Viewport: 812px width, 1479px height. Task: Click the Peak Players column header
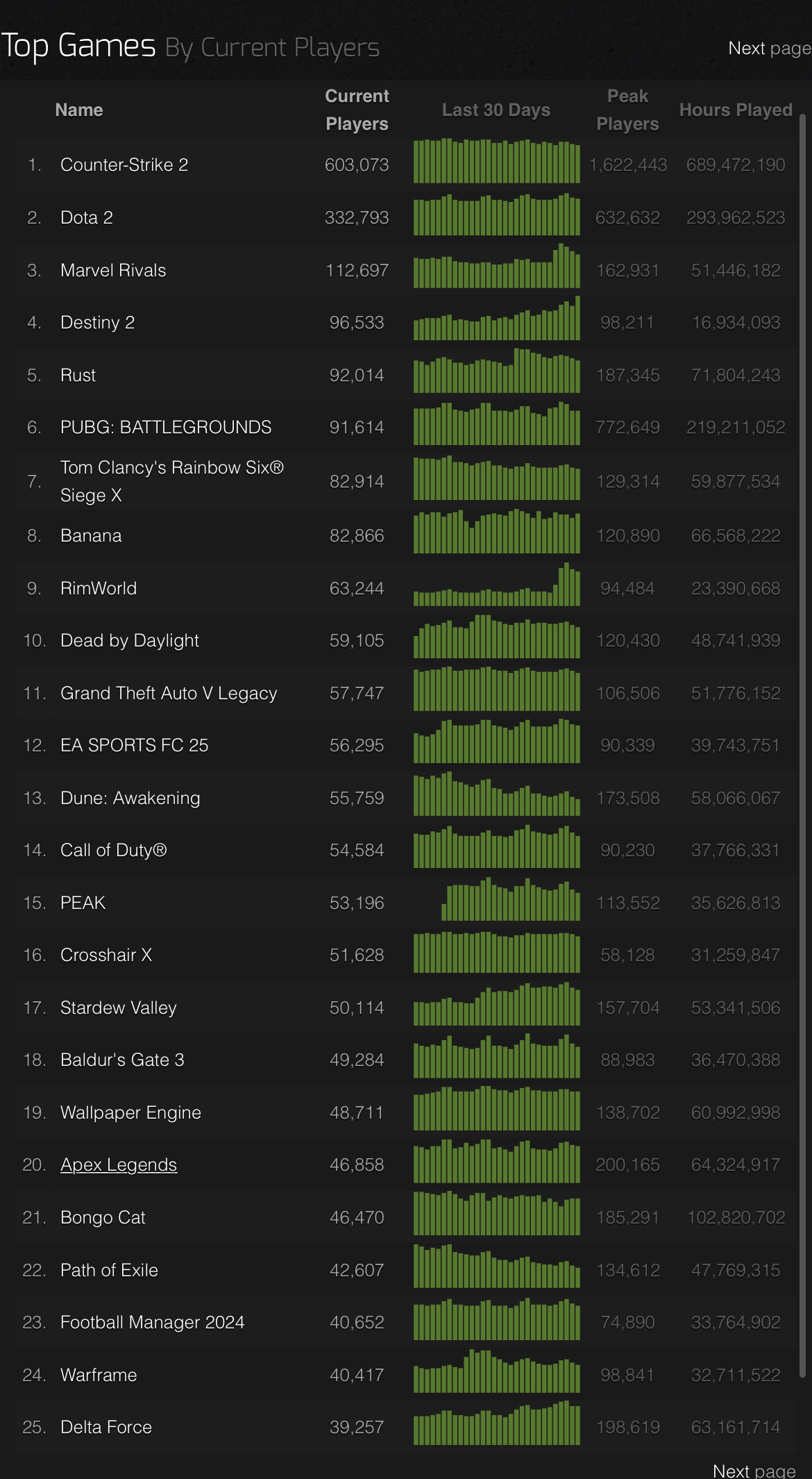[x=627, y=110]
